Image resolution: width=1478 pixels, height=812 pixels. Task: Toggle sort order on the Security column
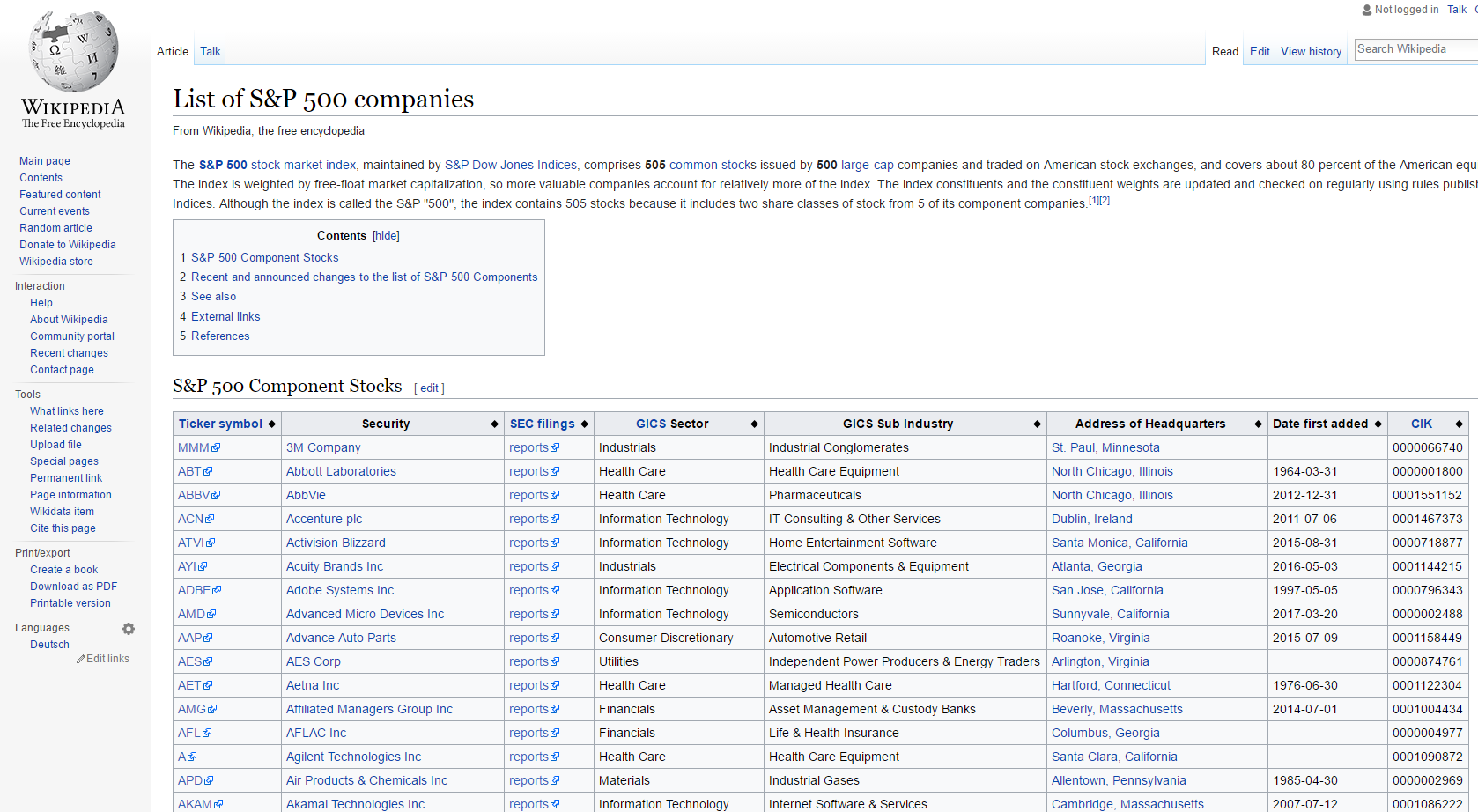coord(494,424)
